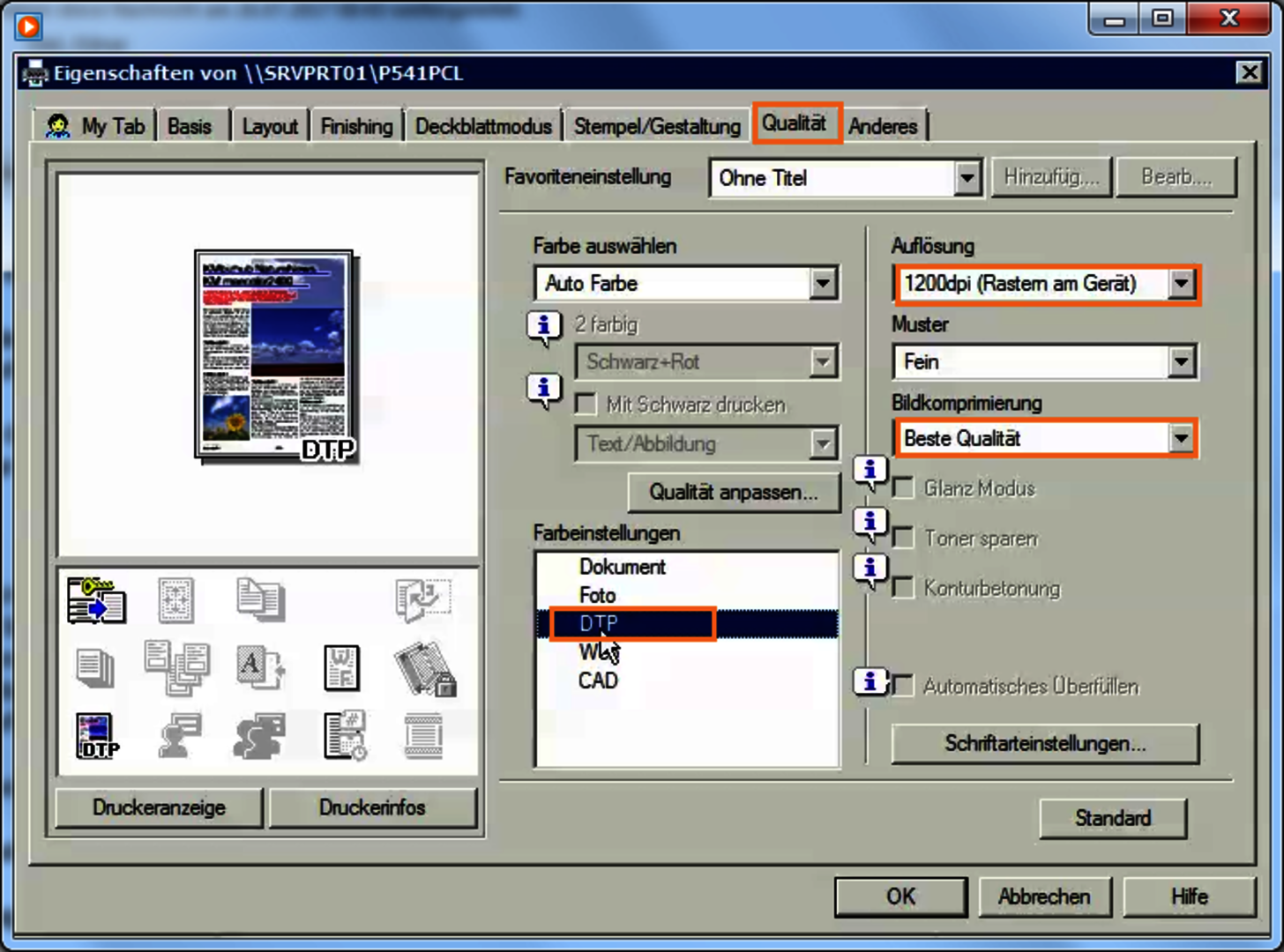Click the Schriftarteinstellungen... button
The image size is (1284, 952).
point(1045,743)
